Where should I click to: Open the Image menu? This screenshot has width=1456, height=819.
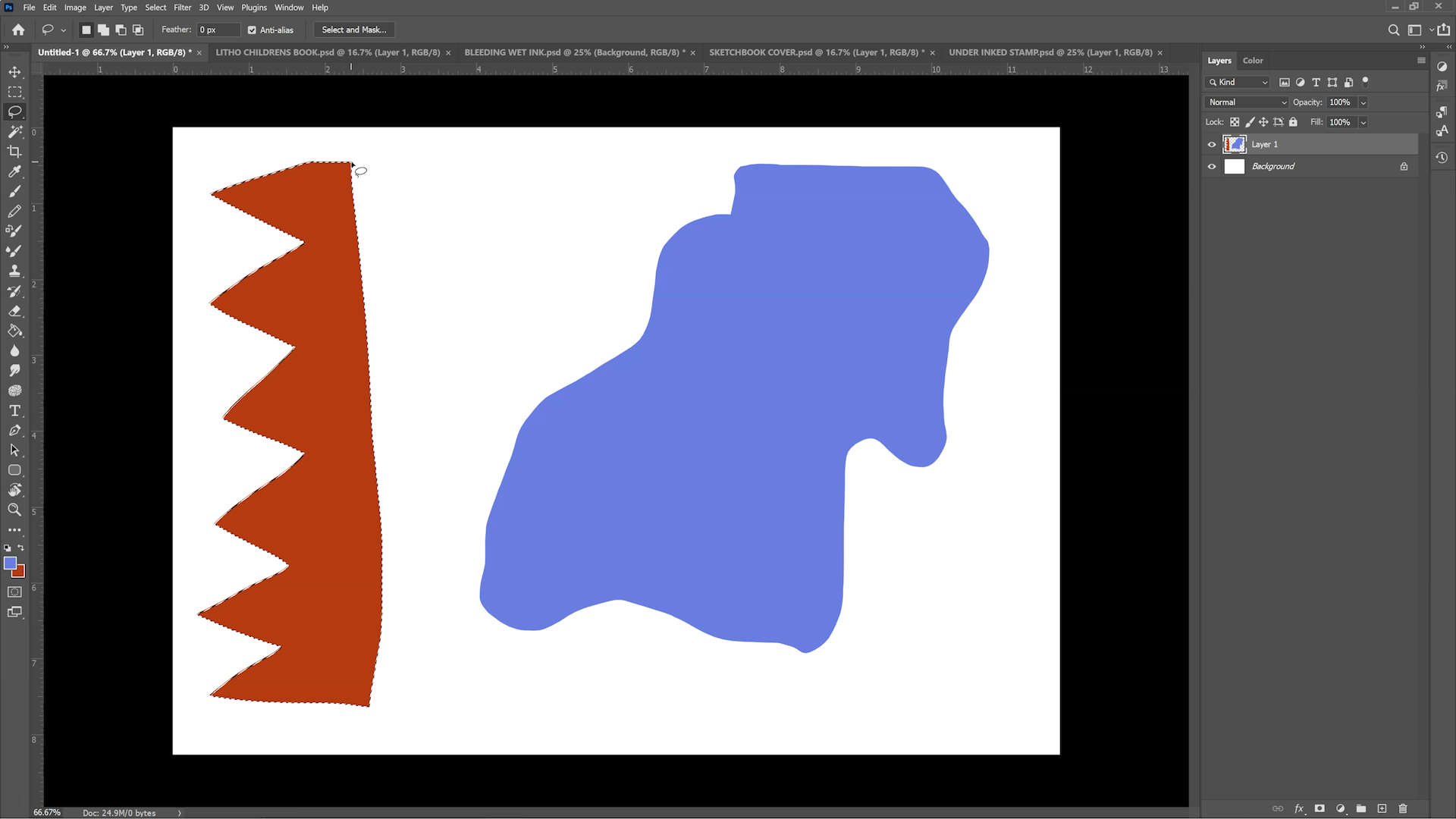74,8
